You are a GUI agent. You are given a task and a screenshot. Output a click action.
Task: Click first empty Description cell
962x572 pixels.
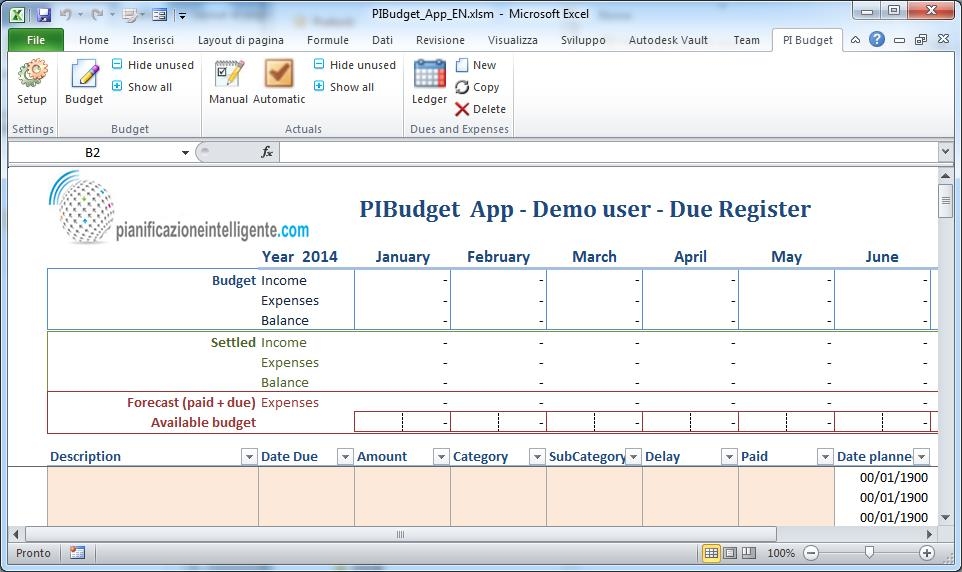[x=153, y=477]
